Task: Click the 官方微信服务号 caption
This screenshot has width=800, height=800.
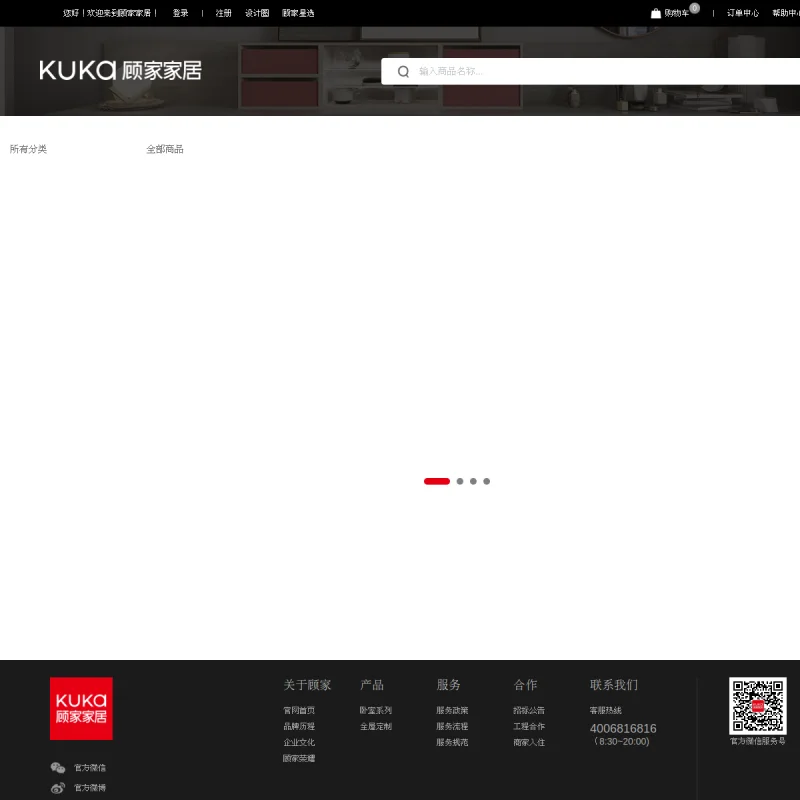Action: [x=758, y=741]
